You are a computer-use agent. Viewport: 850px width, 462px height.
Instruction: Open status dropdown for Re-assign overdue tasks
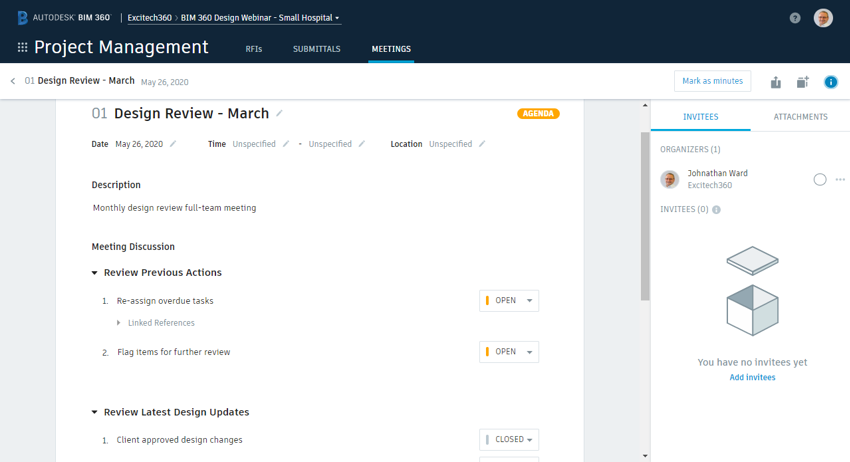coord(509,300)
